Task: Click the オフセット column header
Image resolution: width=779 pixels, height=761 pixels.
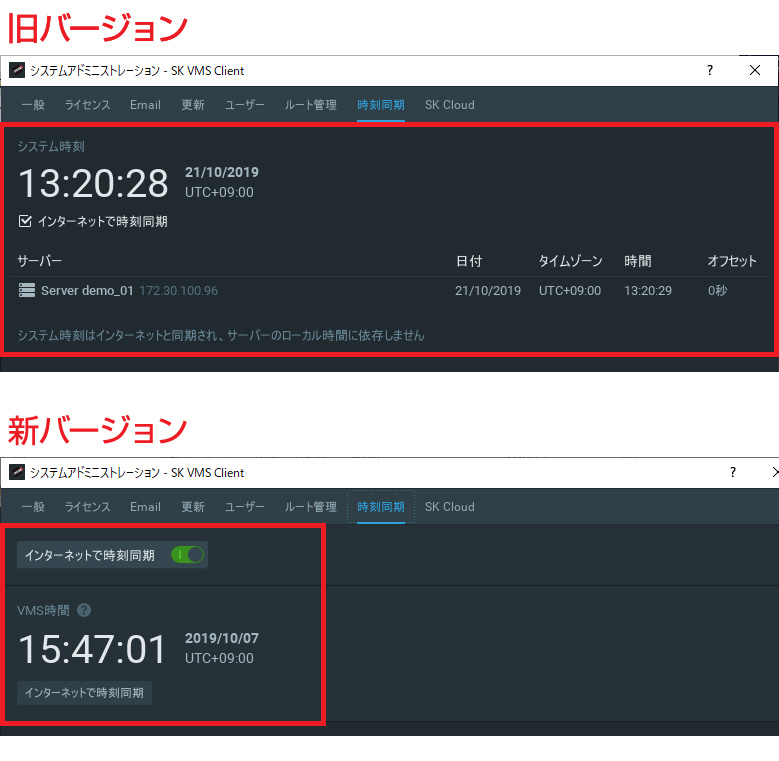Action: click(732, 260)
